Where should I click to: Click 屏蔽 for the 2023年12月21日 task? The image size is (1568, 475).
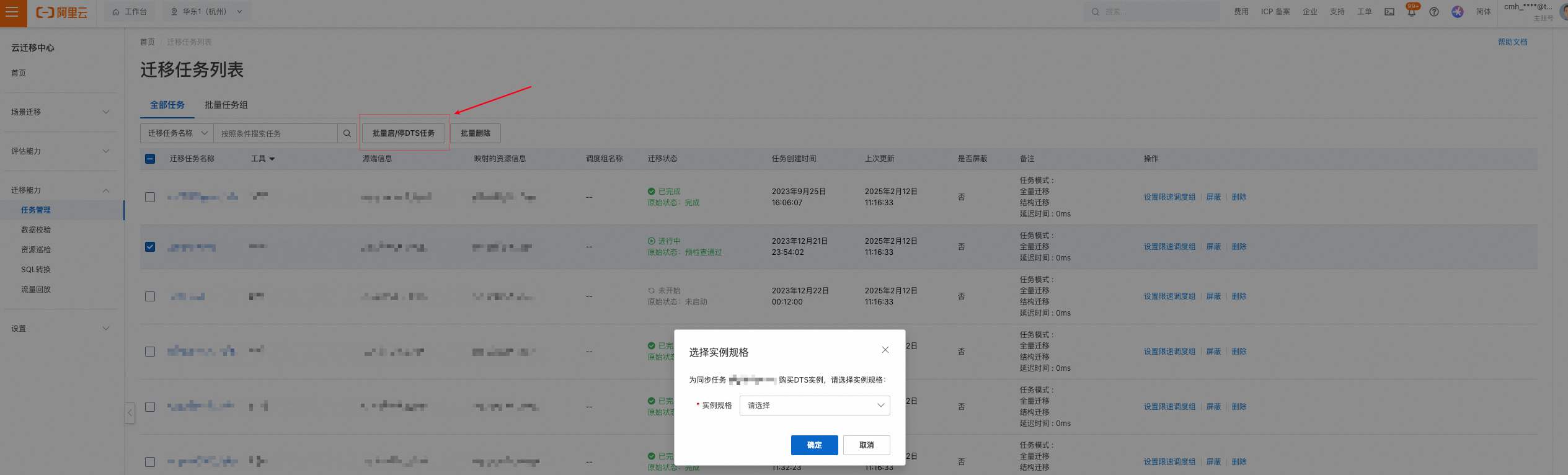pyautogui.click(x=1214, y=247)
